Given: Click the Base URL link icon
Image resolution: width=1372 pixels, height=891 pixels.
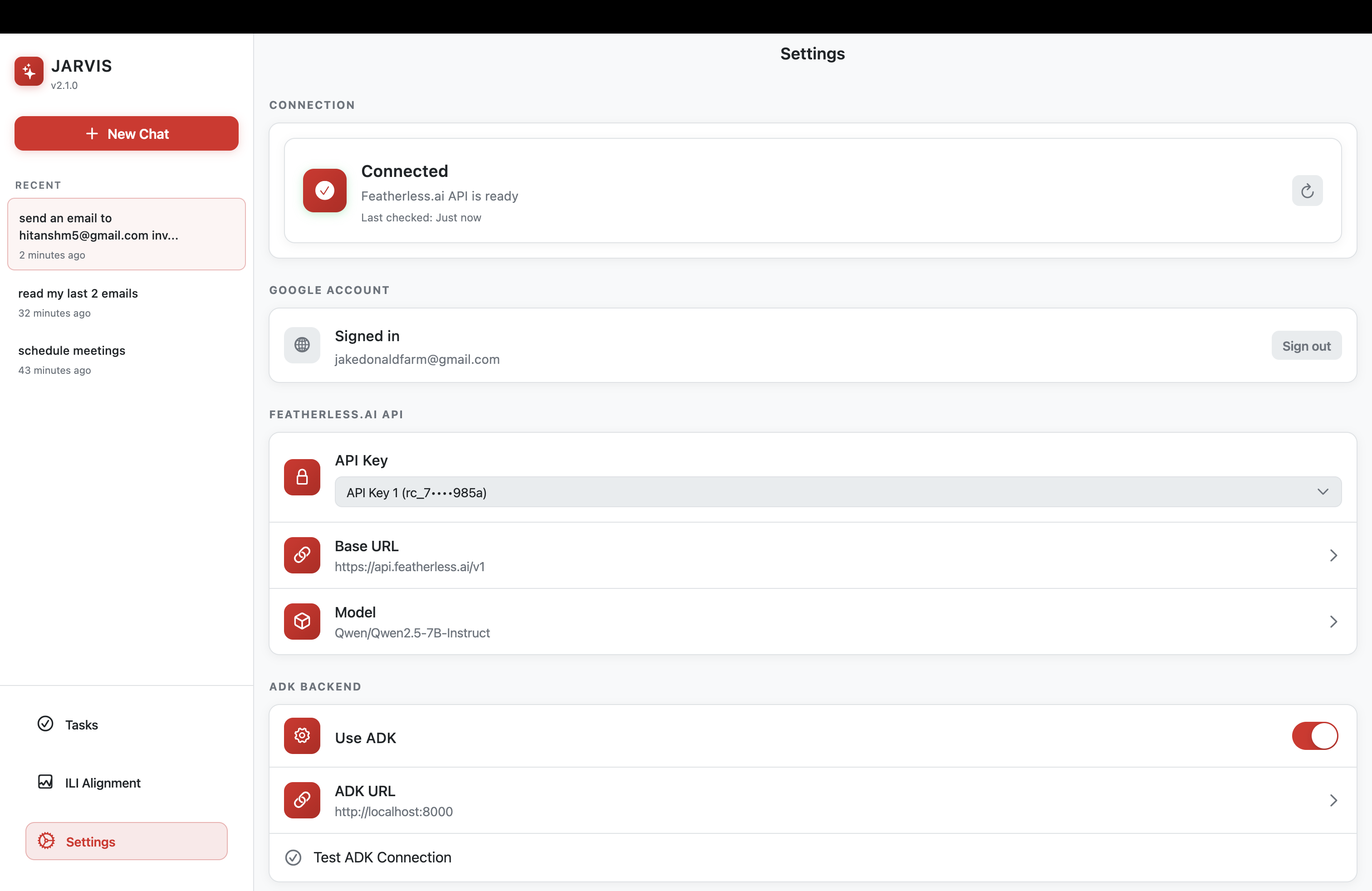Looking at the screenshot, I should [x=302, y=555].
